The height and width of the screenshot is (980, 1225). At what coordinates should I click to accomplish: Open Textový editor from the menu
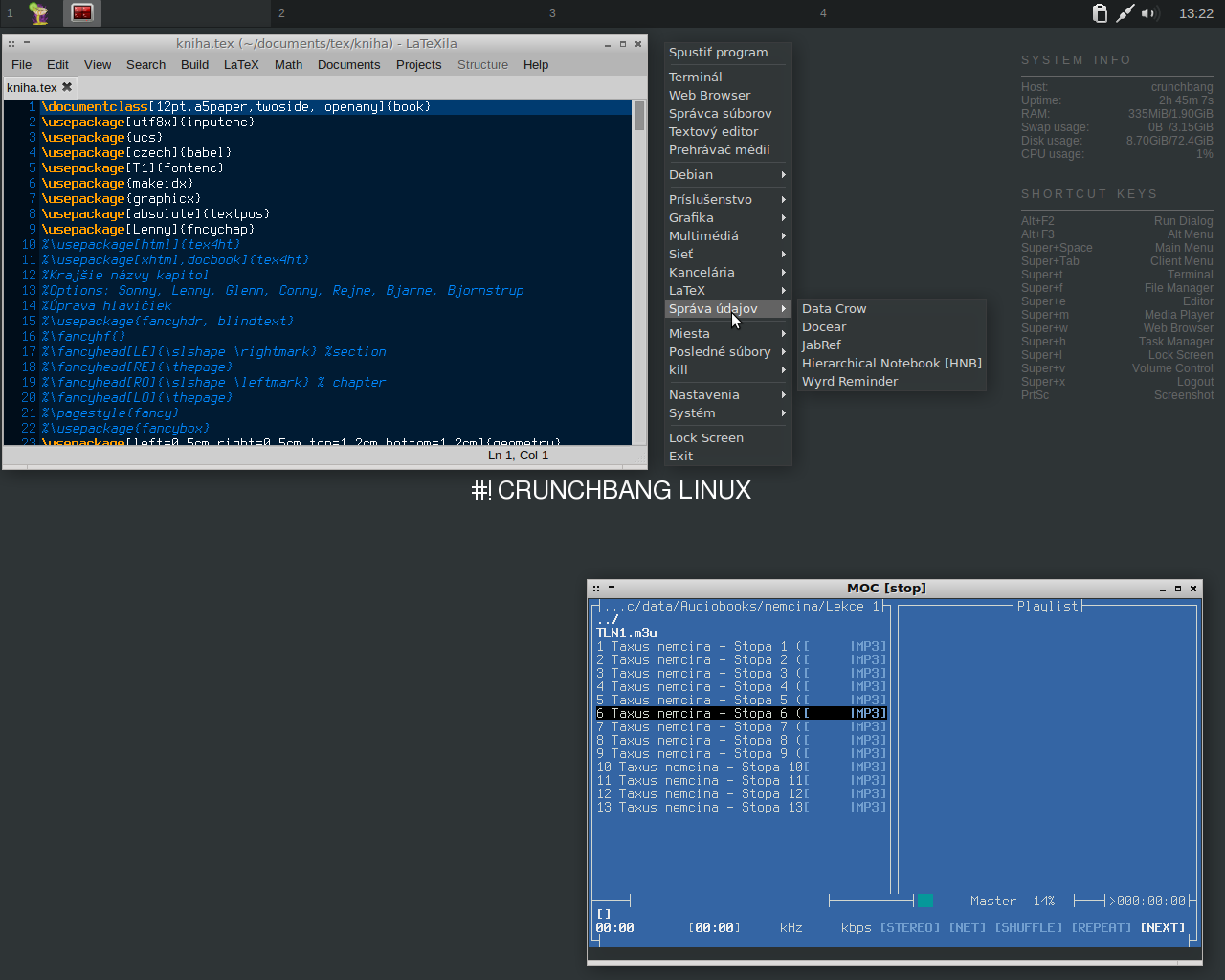point(727,132)
